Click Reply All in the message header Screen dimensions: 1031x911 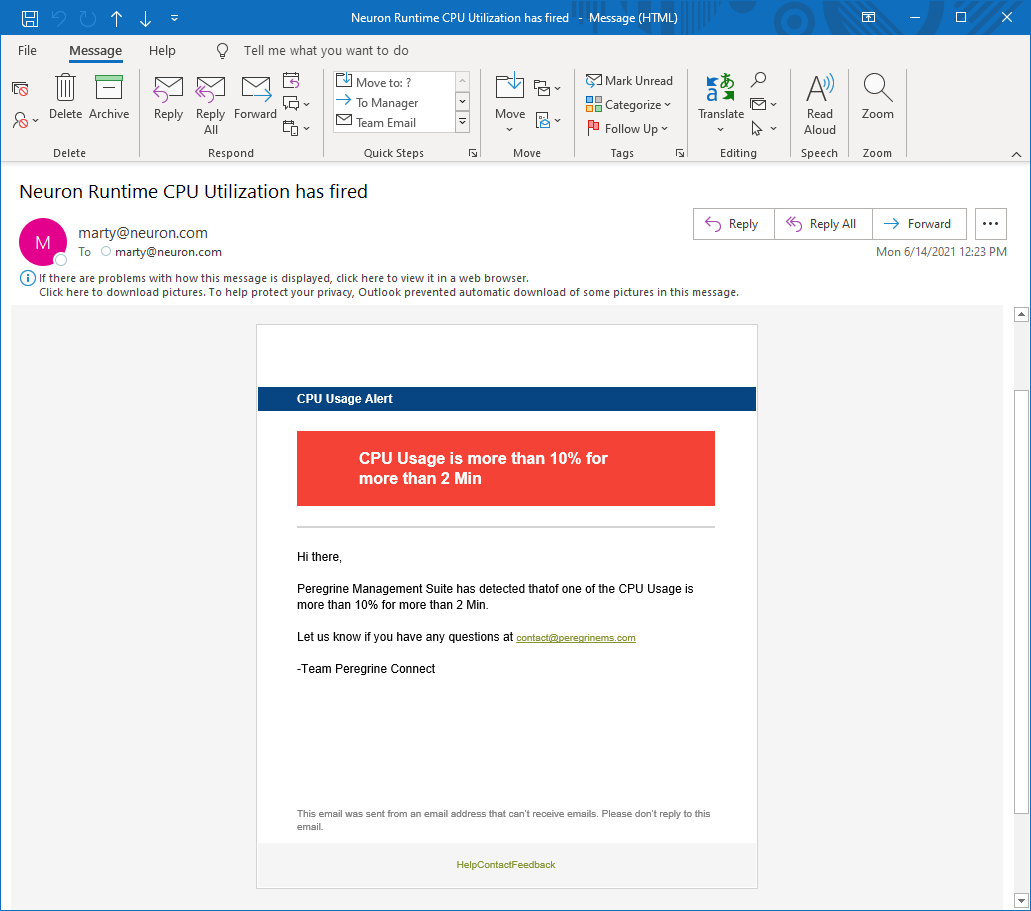[x=823, y=224]
